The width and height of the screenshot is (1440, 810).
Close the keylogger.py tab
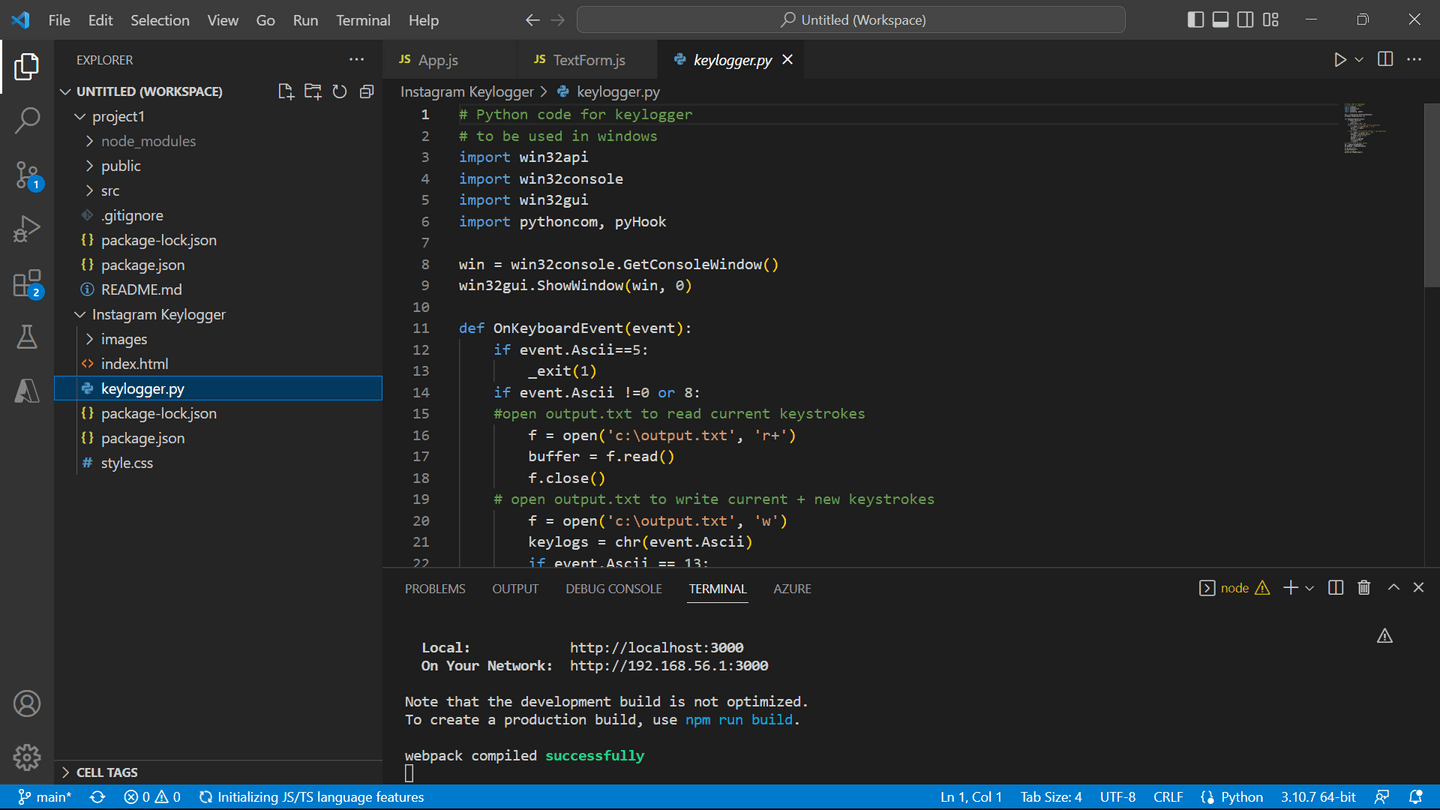click(788, 60)
